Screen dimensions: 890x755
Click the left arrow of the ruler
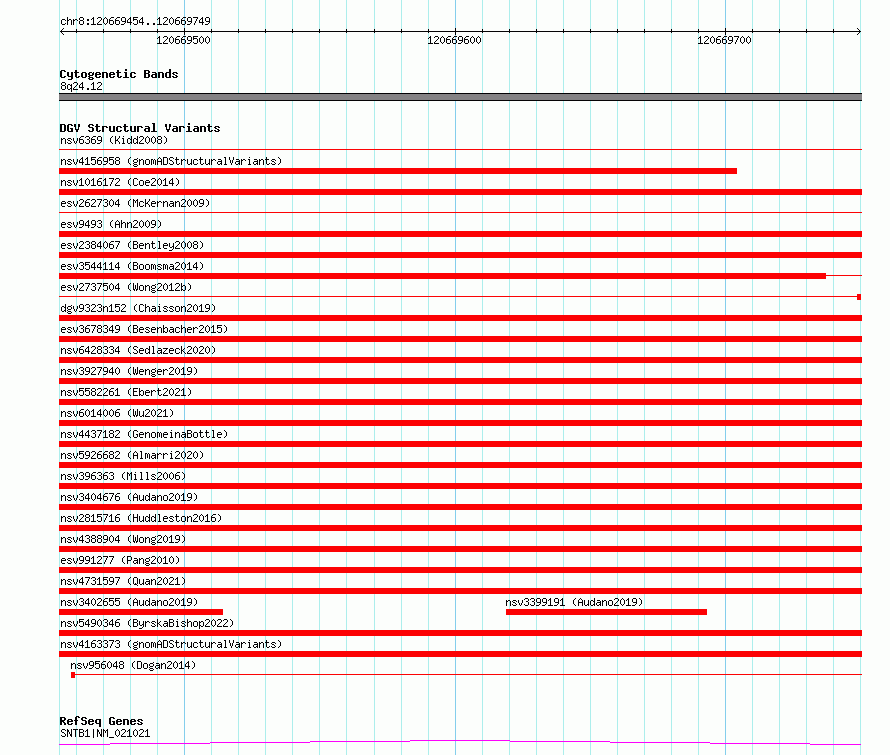click(x=62, y=31)
